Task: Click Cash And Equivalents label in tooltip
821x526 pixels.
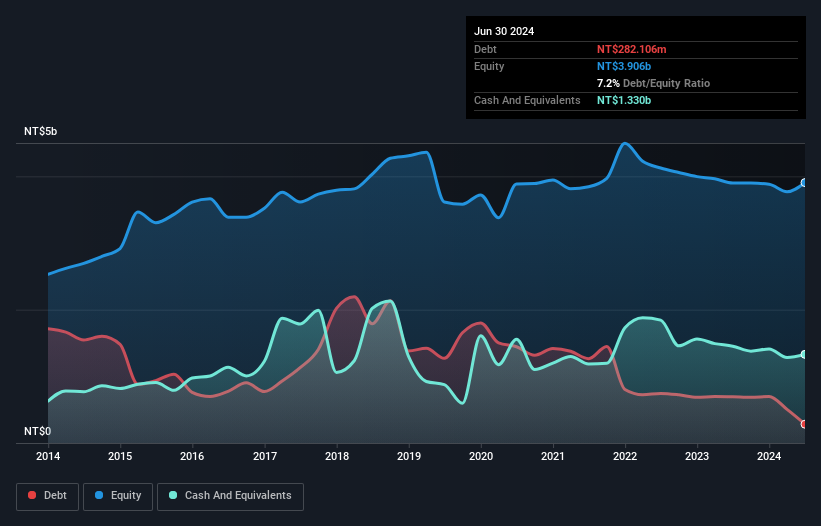Action: point(527,100)
